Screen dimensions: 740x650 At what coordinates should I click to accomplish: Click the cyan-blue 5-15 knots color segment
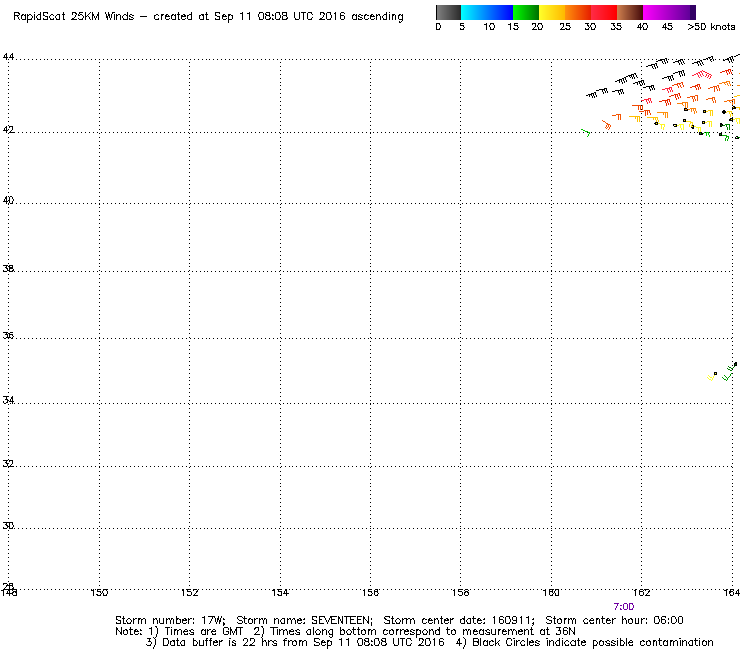[x=487, y=12]
